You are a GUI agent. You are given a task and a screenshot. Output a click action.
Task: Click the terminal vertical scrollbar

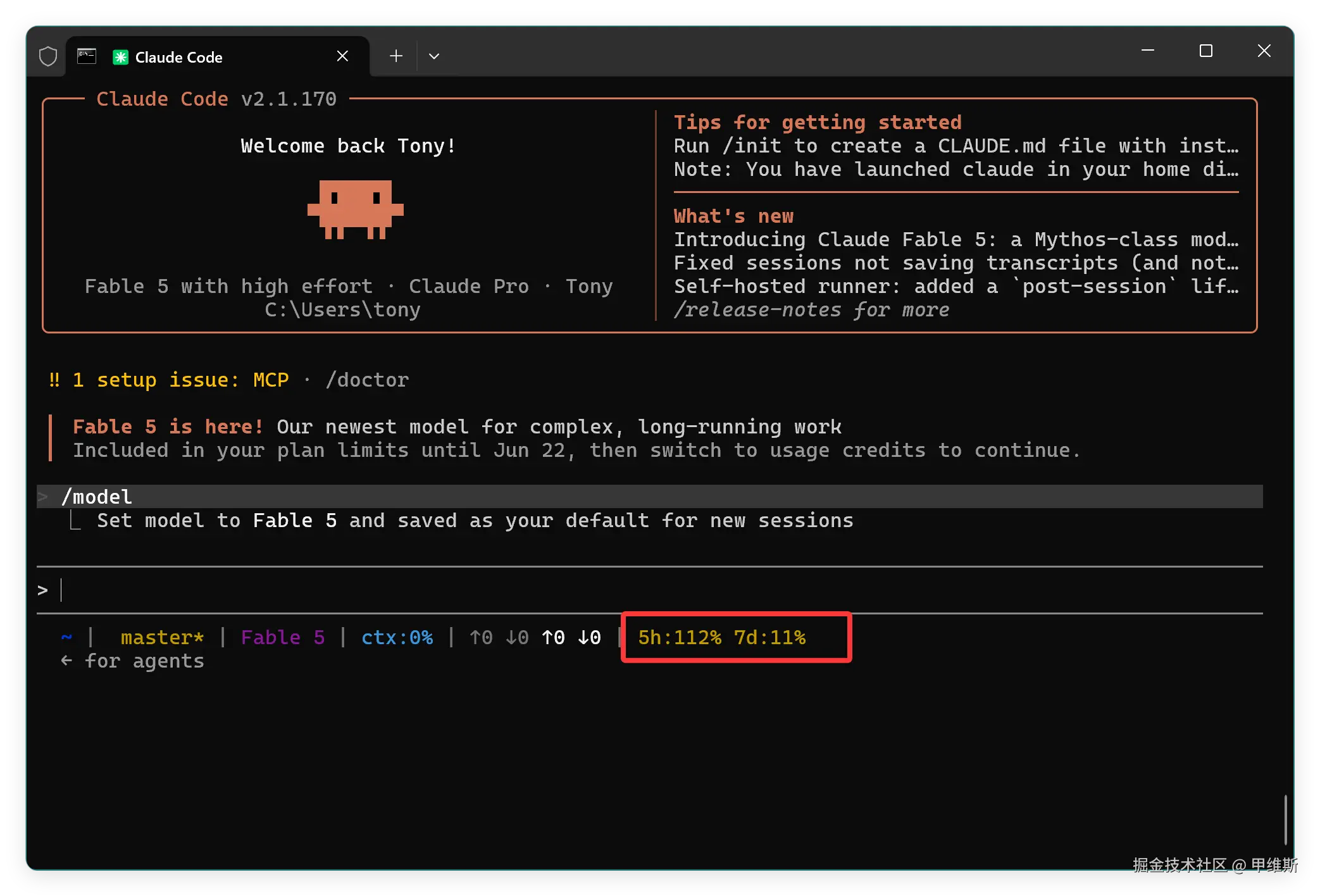click(x=1285, y=820)
